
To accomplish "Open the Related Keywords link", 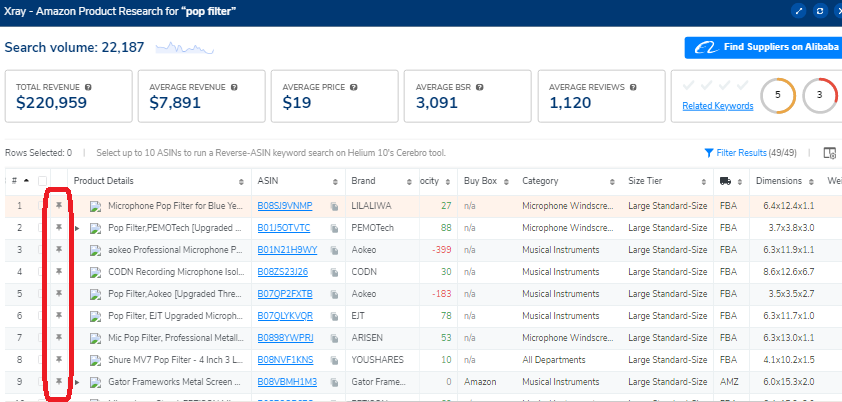I will click(x=717, y=106).
